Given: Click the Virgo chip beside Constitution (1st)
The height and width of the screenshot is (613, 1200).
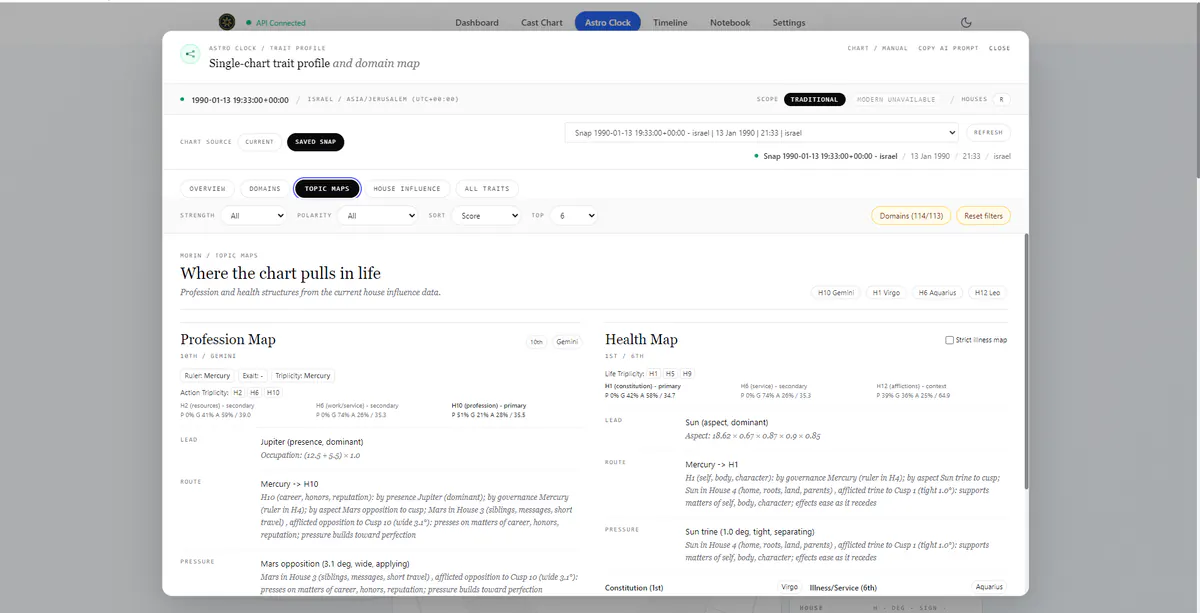Looking at the screenshot, I should coord(790,587).
